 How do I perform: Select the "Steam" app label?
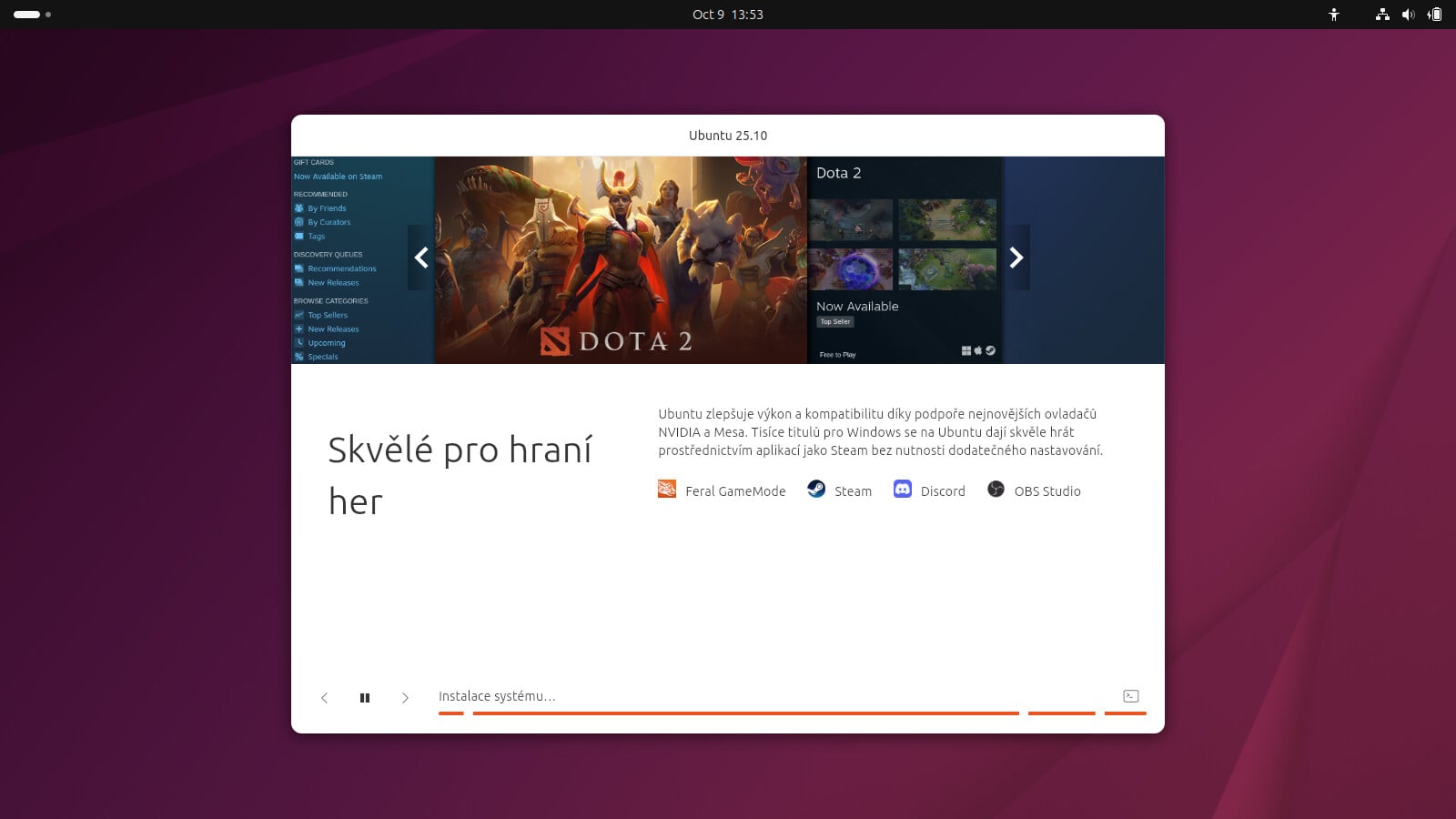pos(853,491)
